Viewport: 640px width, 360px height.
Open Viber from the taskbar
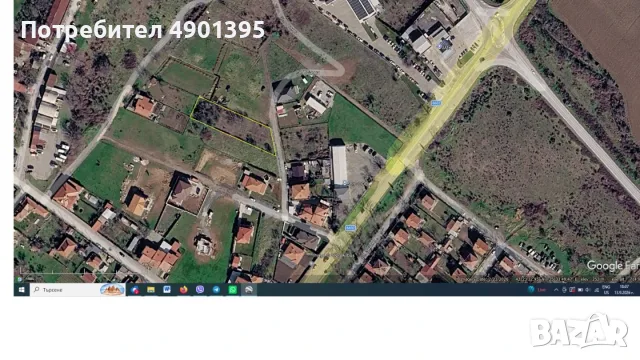point(200,290)
